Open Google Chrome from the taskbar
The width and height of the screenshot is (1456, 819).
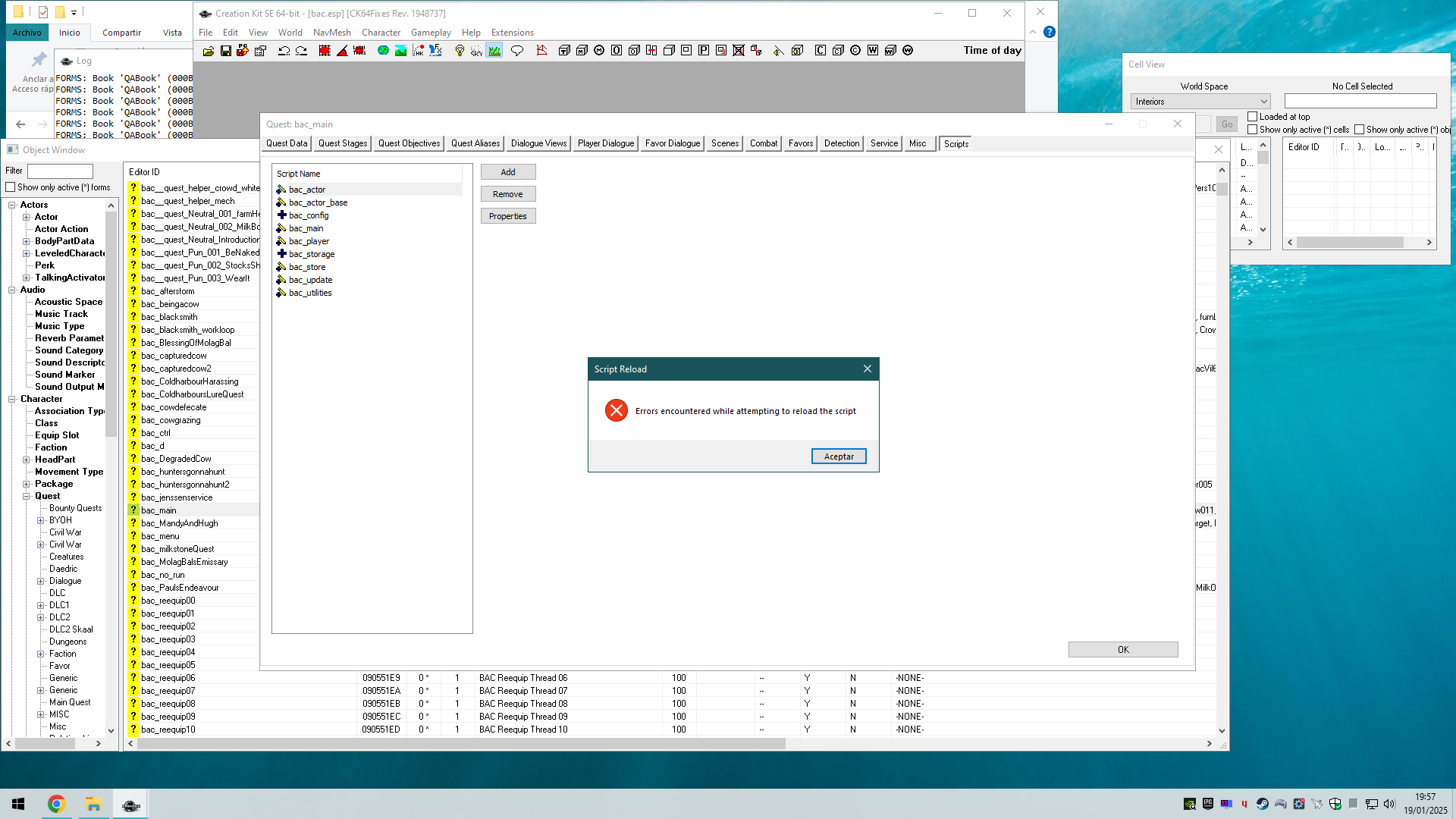(x=56, y=804)
